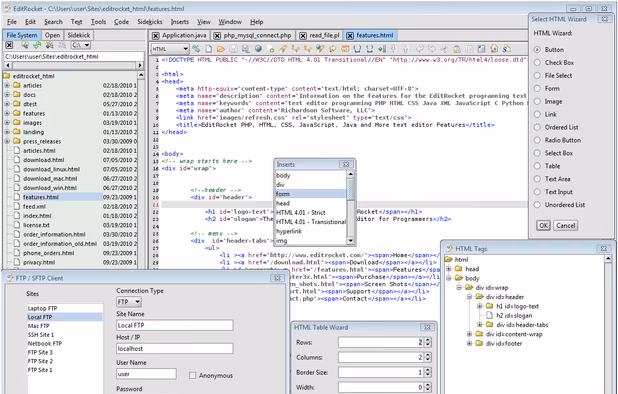Click the EditRocket app icon in title bar
Image resolution: width=618 pixels, height=394 pixels.
[7, 8]
